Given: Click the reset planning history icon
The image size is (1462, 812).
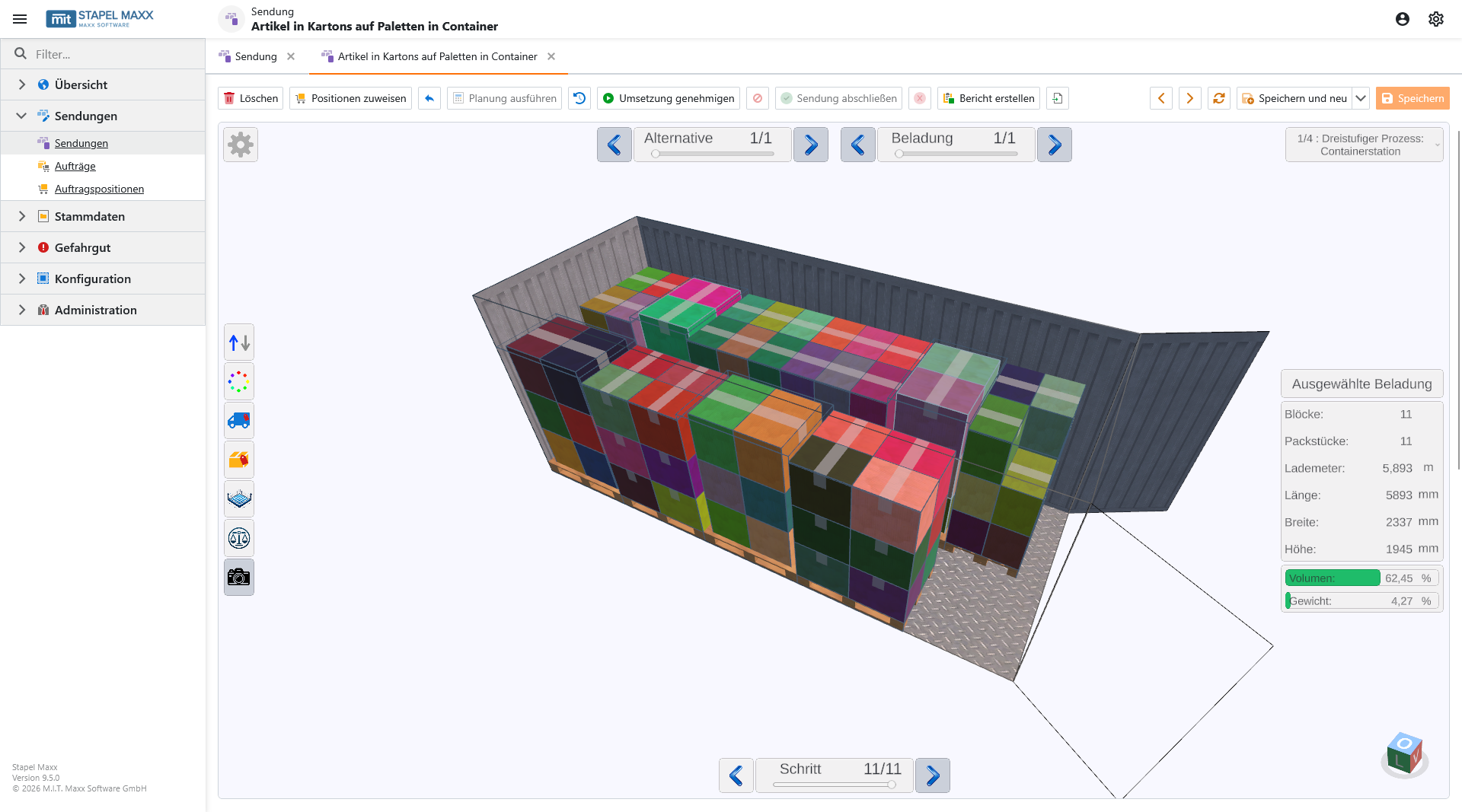Looking at the screenshot, I should [579, 98].
